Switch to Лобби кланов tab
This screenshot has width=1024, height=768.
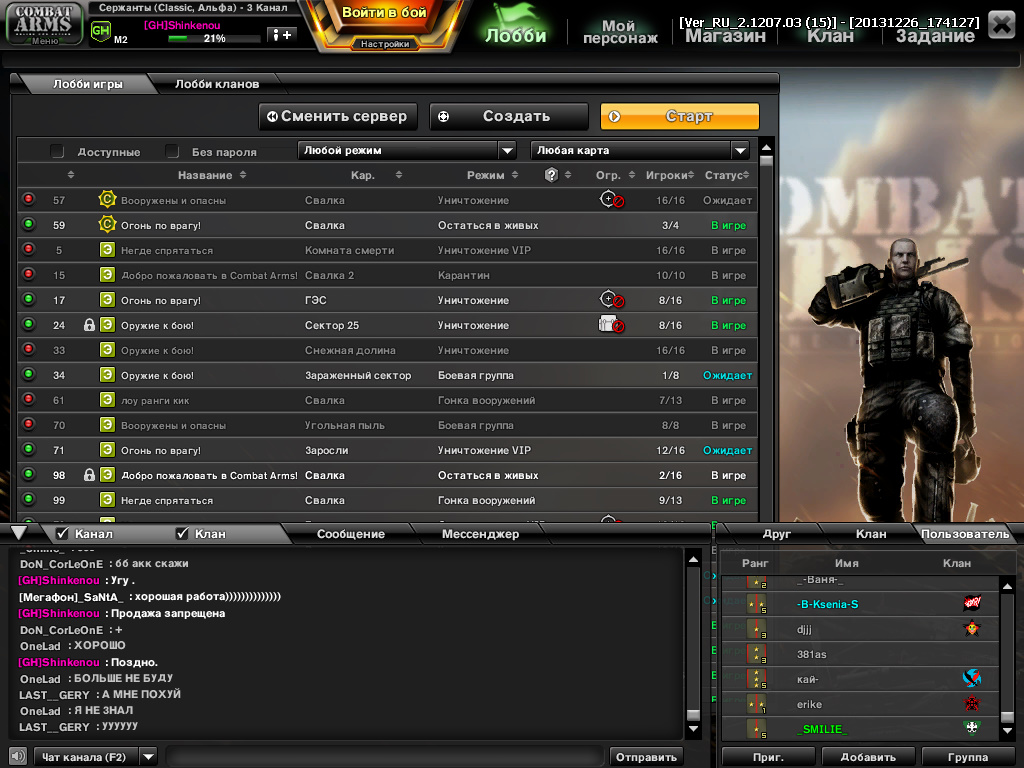coord(217,84)
